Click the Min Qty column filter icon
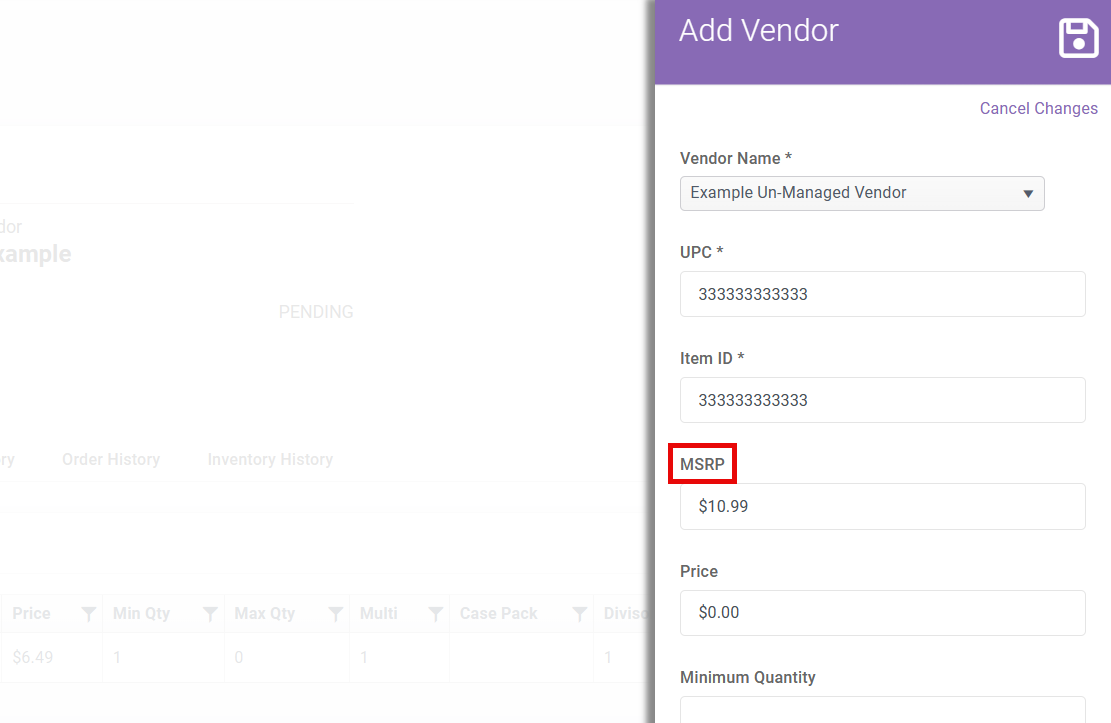This screenshot has width=1111, height=723. pyautogui.click(x=210, y=614)
